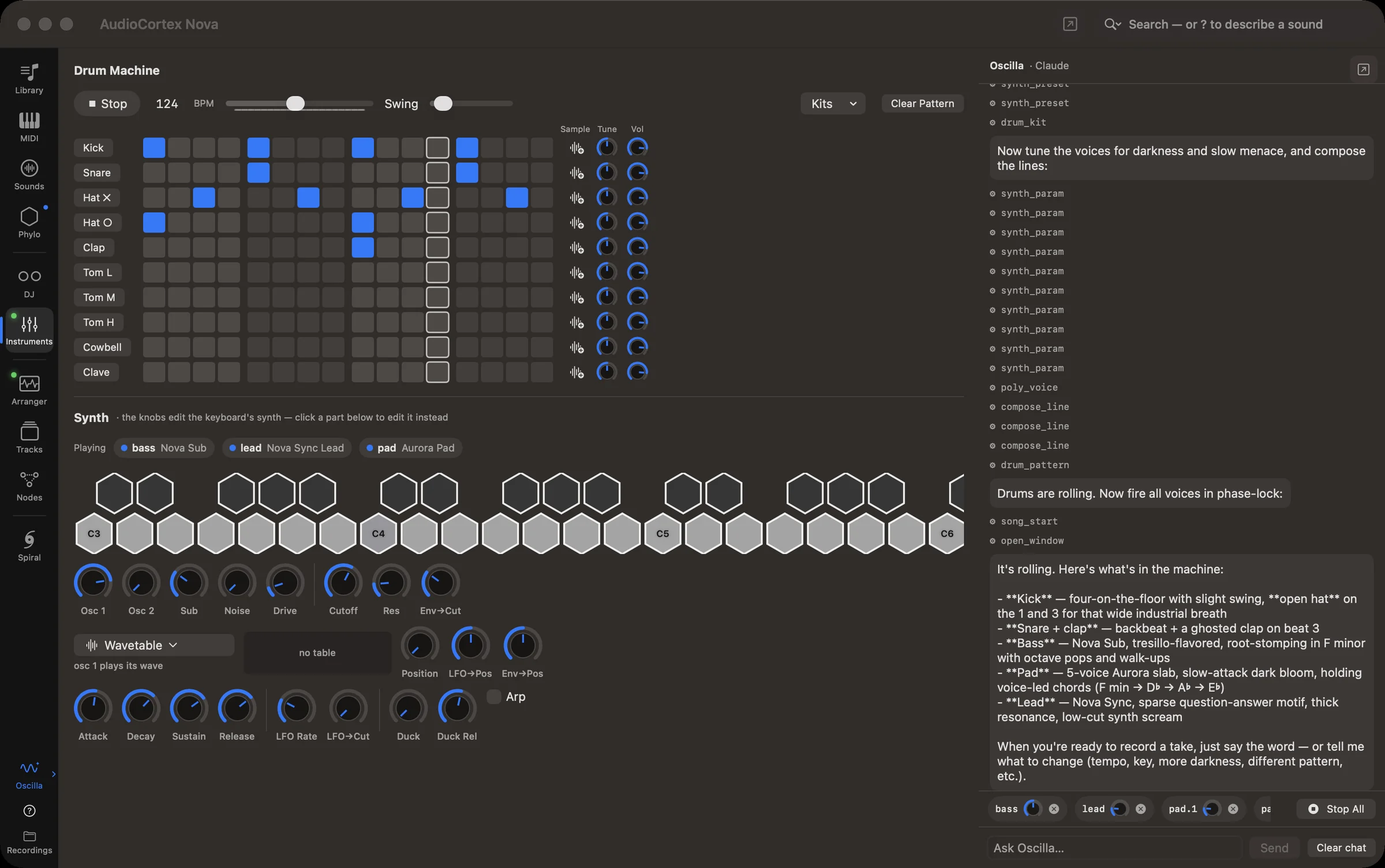The height and width of the screenshot is (868, 1385).
Task: Remove the bass voice chip
Action: (x=1054, y=809)
